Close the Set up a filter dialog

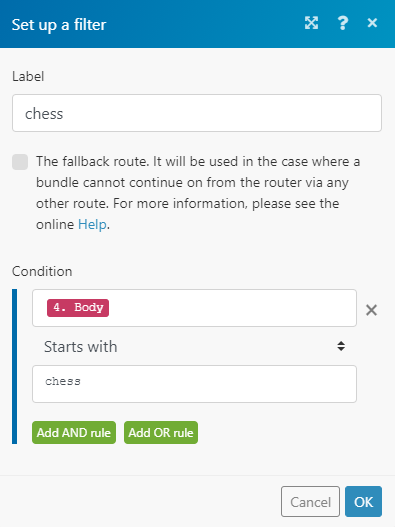click(372, 23)
